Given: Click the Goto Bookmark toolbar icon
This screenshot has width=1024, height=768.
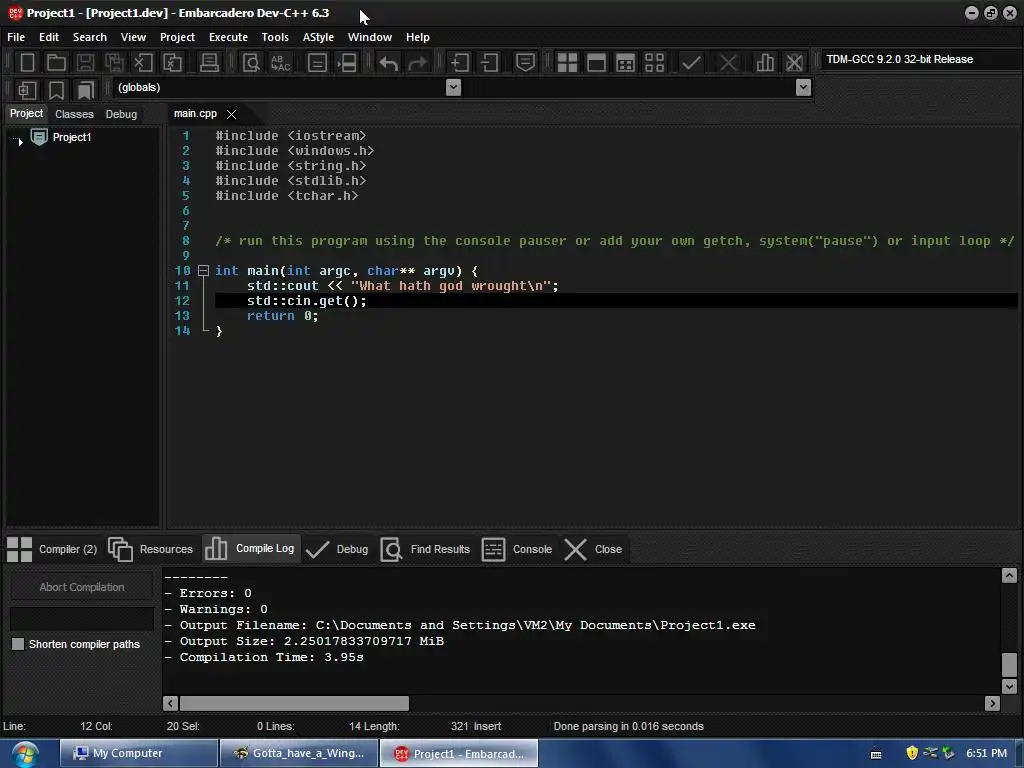Looking at the screenshot, I should click(86, 89).
